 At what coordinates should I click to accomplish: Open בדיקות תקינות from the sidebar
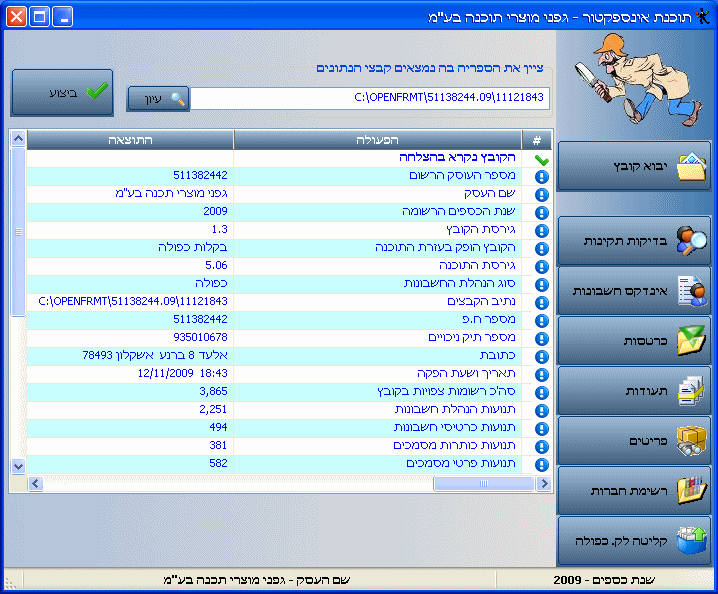coord(634,241)
